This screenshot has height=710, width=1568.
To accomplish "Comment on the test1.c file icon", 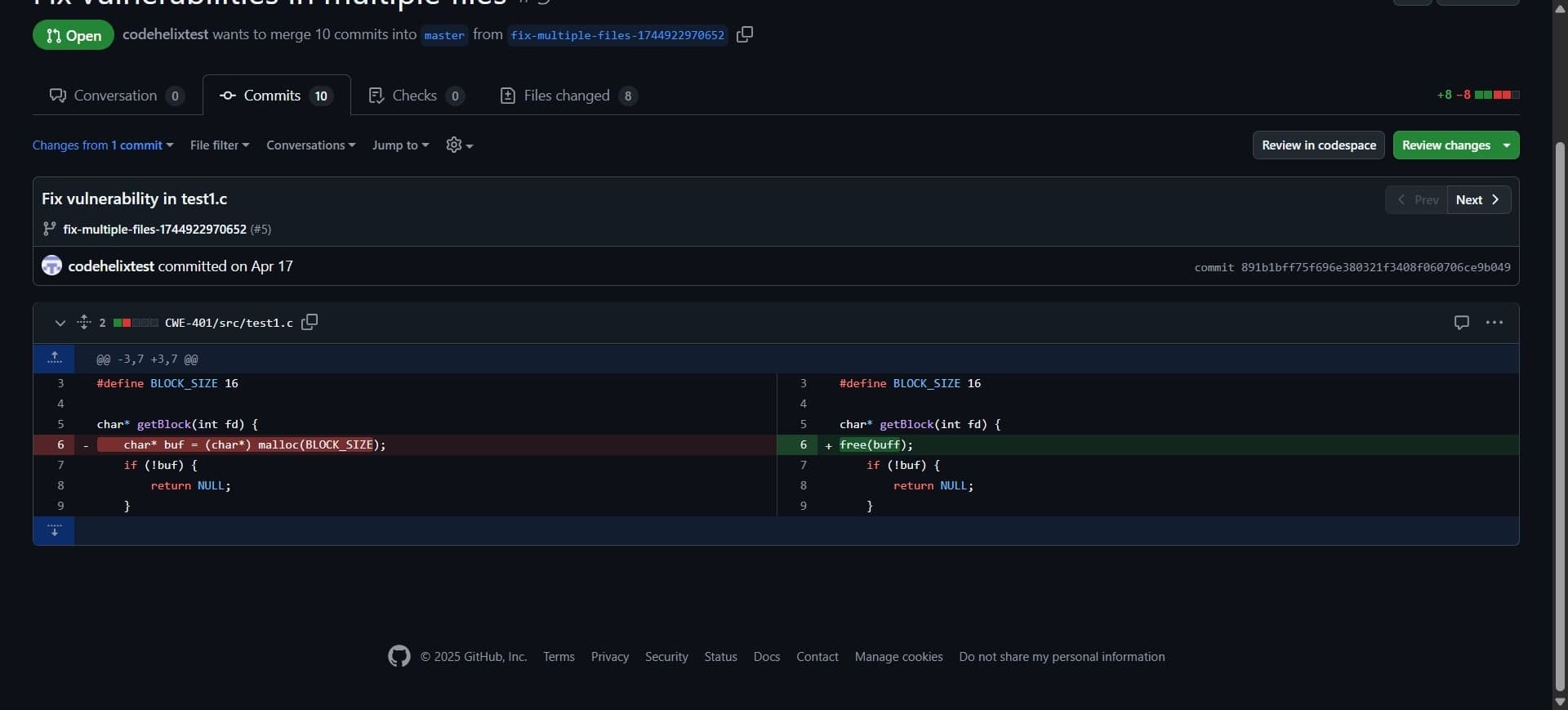I will [1462, 322].
